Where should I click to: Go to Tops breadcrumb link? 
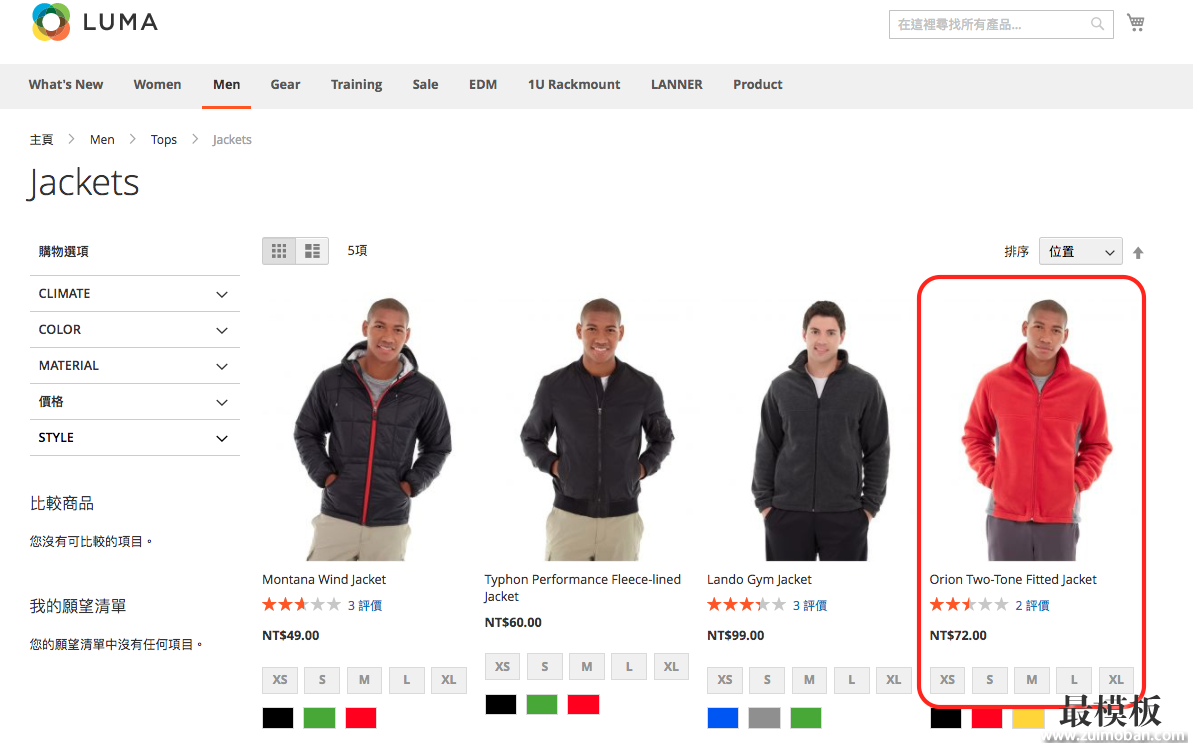[x=164, y=139]
